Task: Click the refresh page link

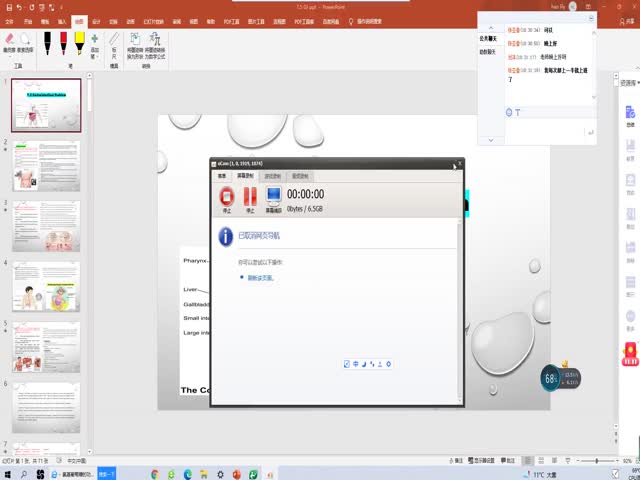Action: click(260, 277)
